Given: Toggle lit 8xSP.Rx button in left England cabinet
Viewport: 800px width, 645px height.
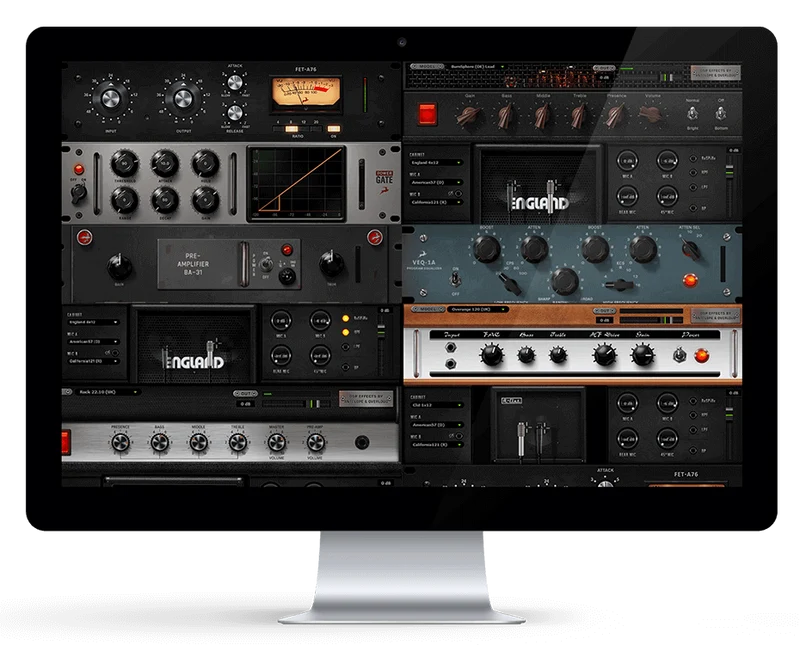Looking at the screenshot, I should click(x=345, y=318).
